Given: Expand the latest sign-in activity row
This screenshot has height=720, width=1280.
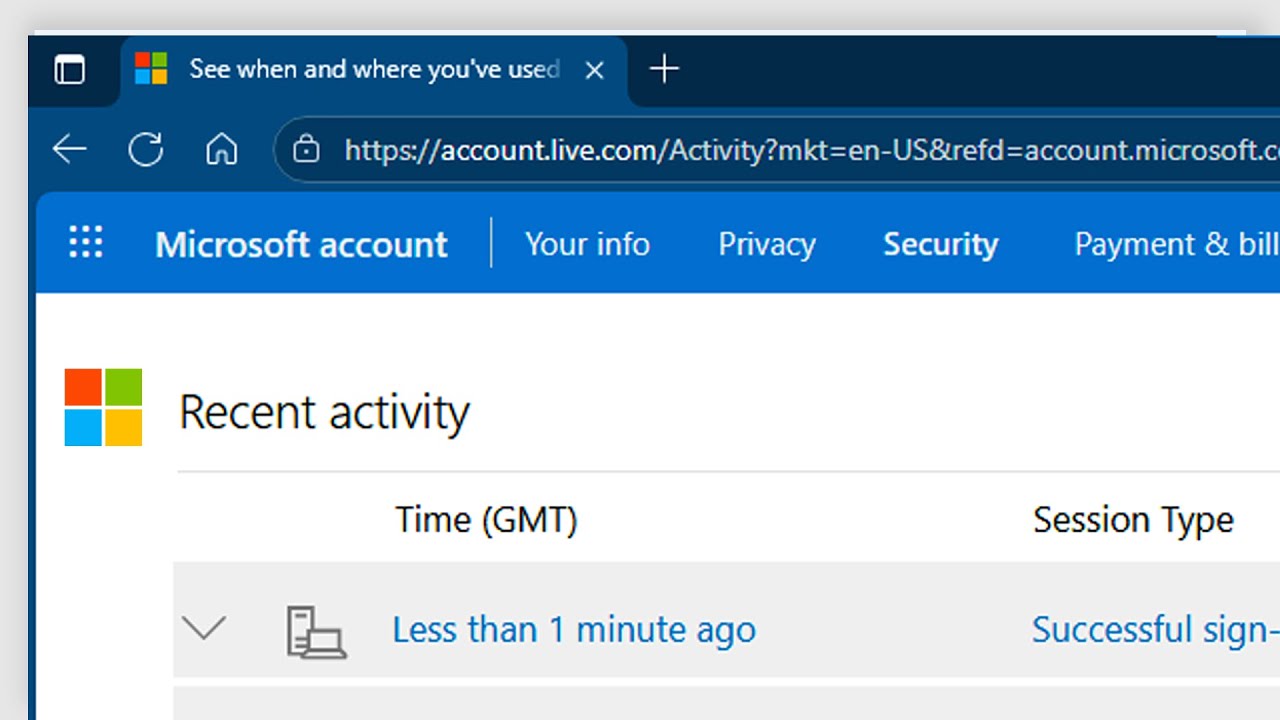Looking at the screenshot, I should click(x=204, y=628).
